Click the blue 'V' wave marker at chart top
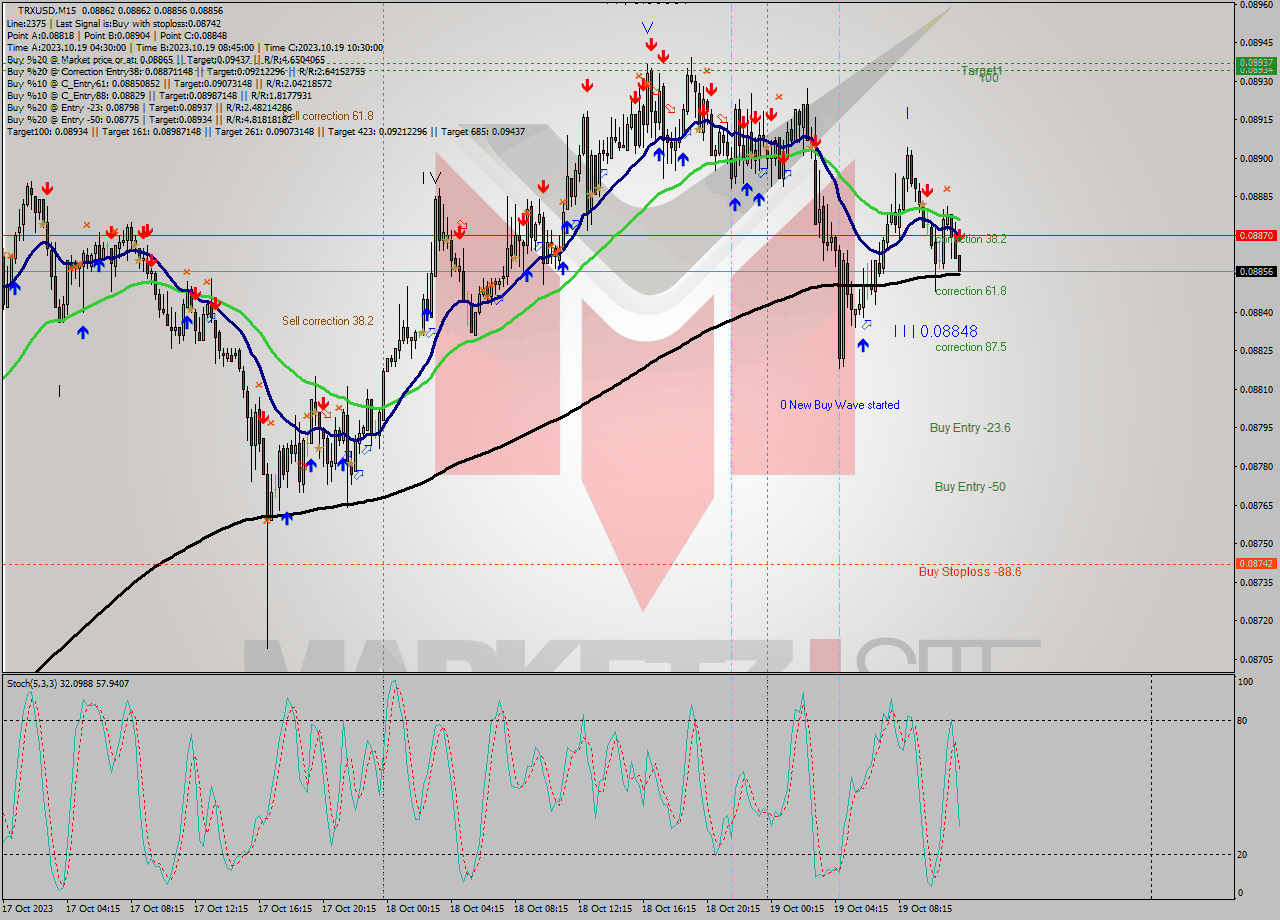Image resolution: width=1280 pixels, height=920 pixels. (648, 28)
